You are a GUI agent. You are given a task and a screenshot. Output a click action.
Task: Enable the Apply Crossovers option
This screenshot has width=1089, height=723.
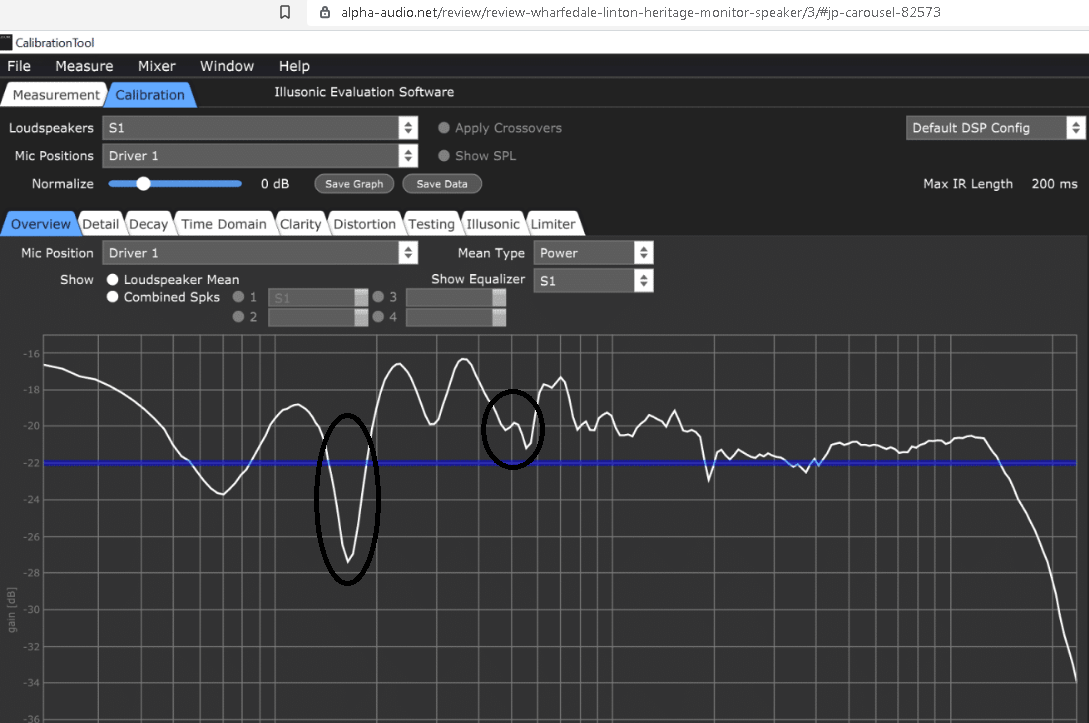[x=443, y=128]
